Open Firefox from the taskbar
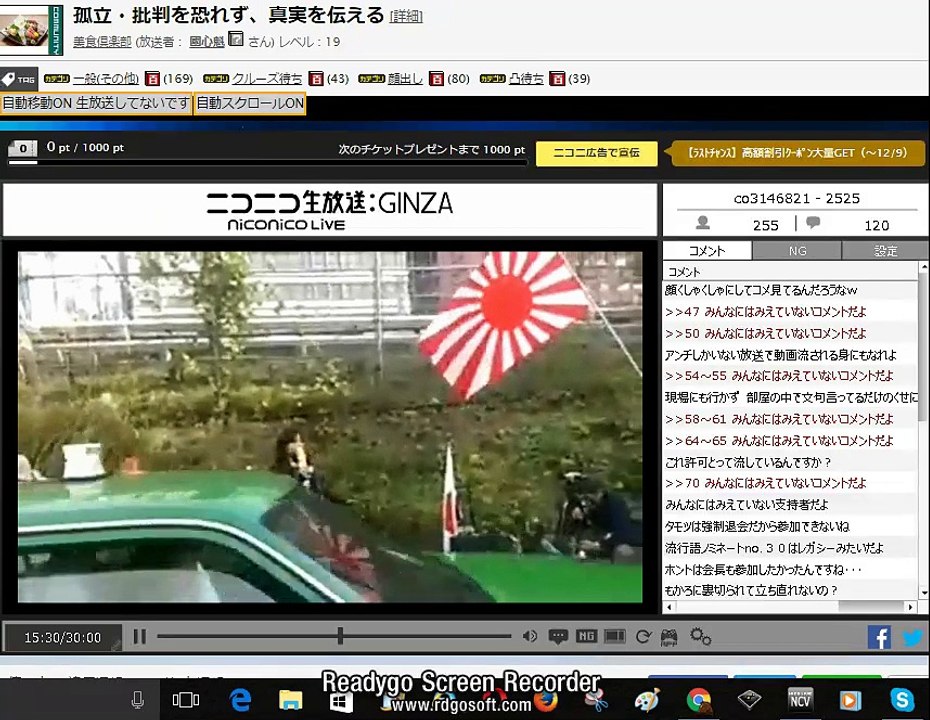Image resolution: width=930 pixels, height=720 pixels. pos(546,702)
